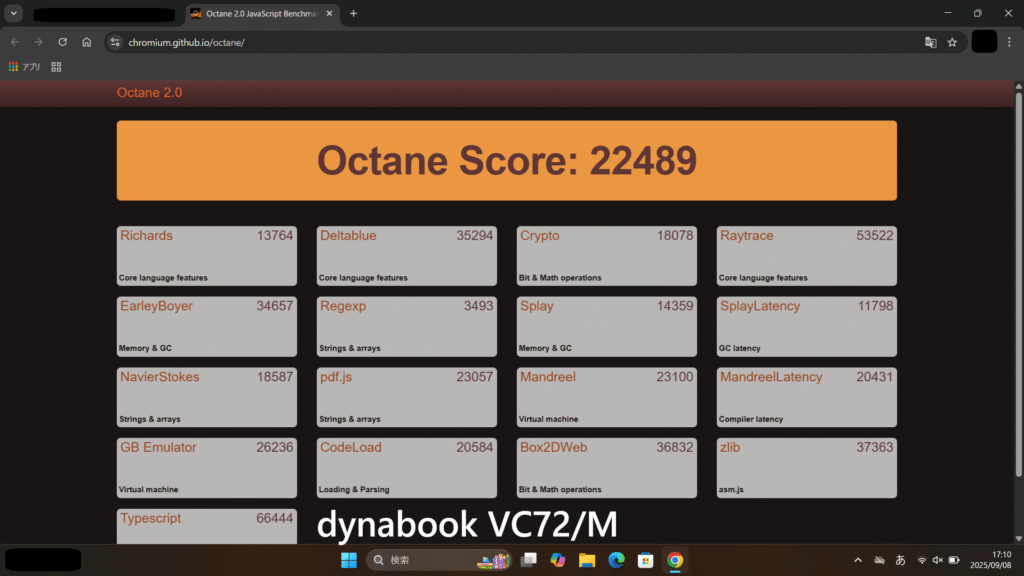Close the Octane 2.0 browser tab
This screenshot has height=576, width=1024.
tap(329, 14)
